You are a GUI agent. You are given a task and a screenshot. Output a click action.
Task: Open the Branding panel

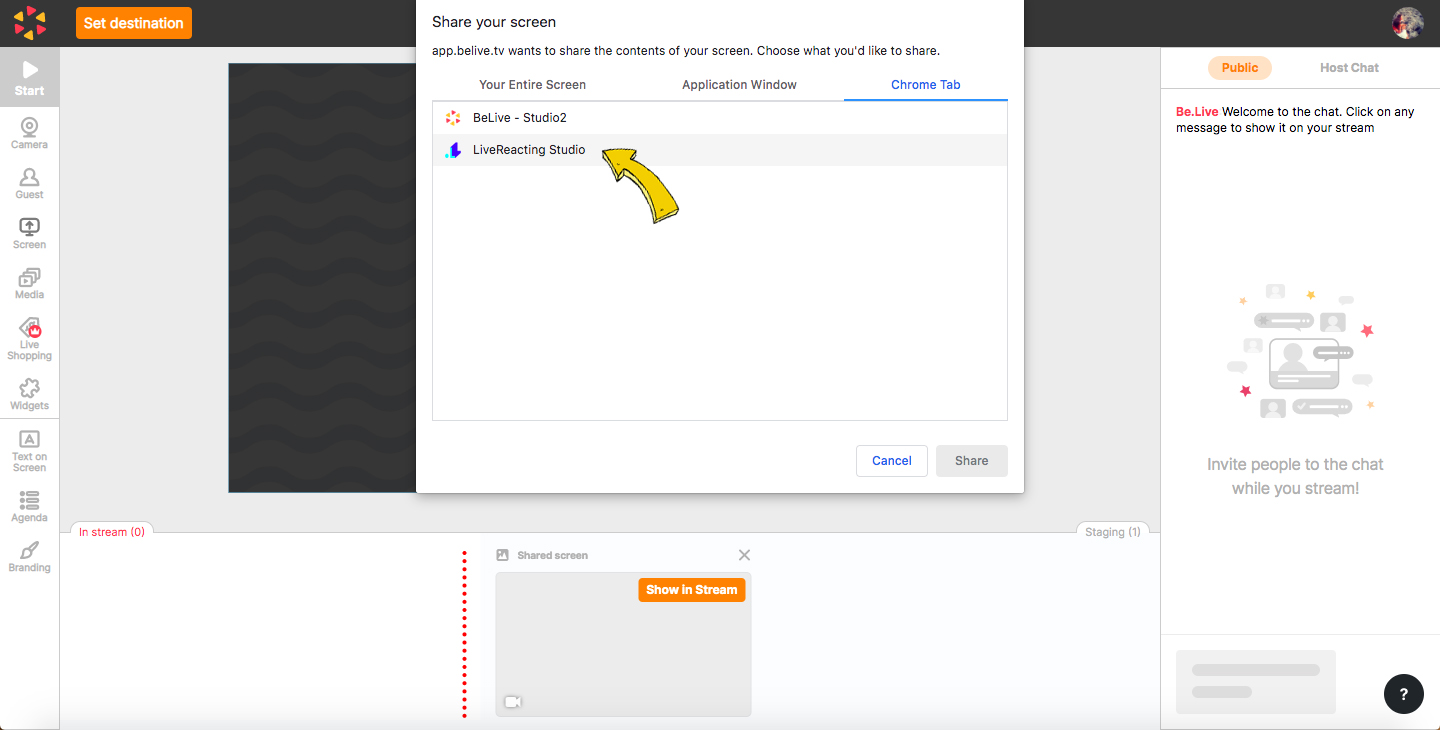(x=29, y=556)
